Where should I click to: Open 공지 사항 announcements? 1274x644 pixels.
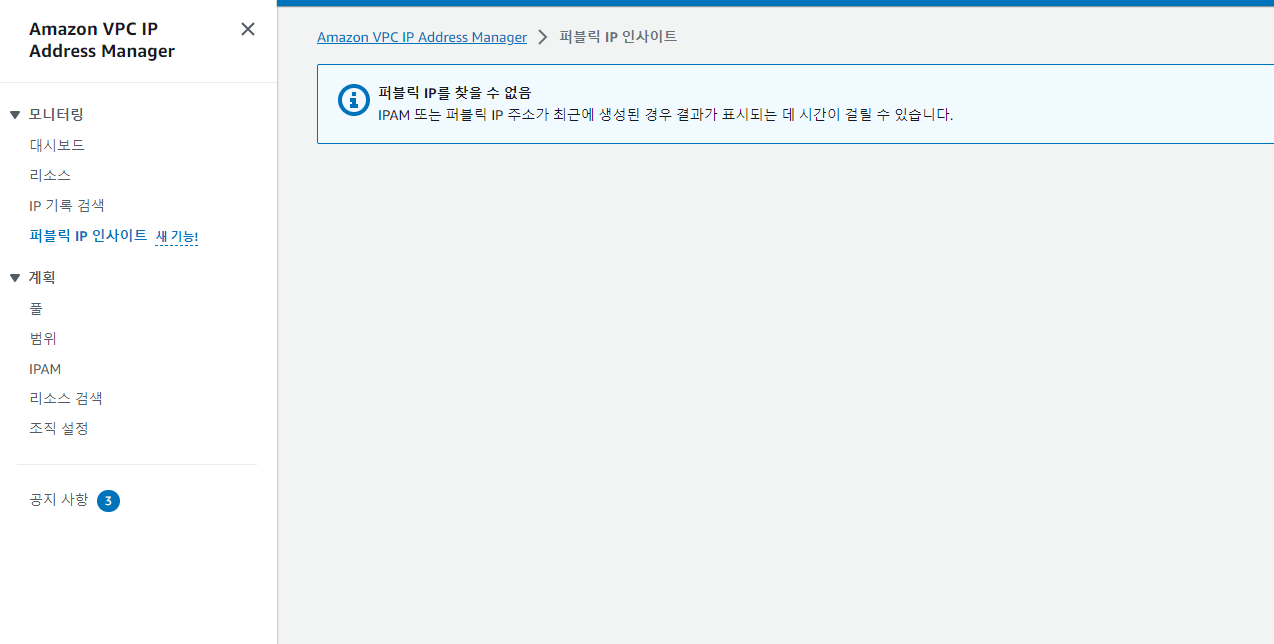(59, 500)
